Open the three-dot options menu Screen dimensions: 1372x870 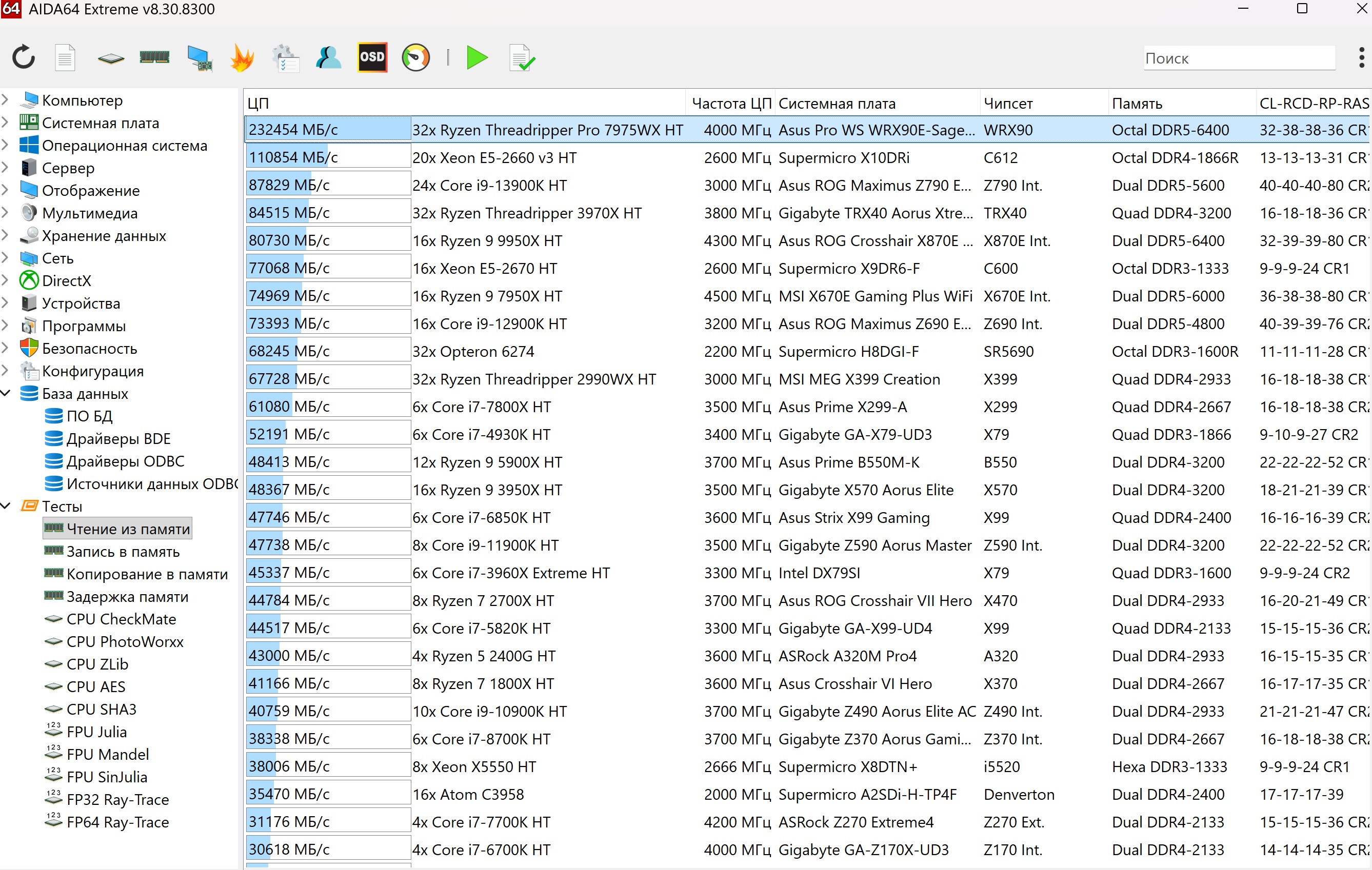1362,57
